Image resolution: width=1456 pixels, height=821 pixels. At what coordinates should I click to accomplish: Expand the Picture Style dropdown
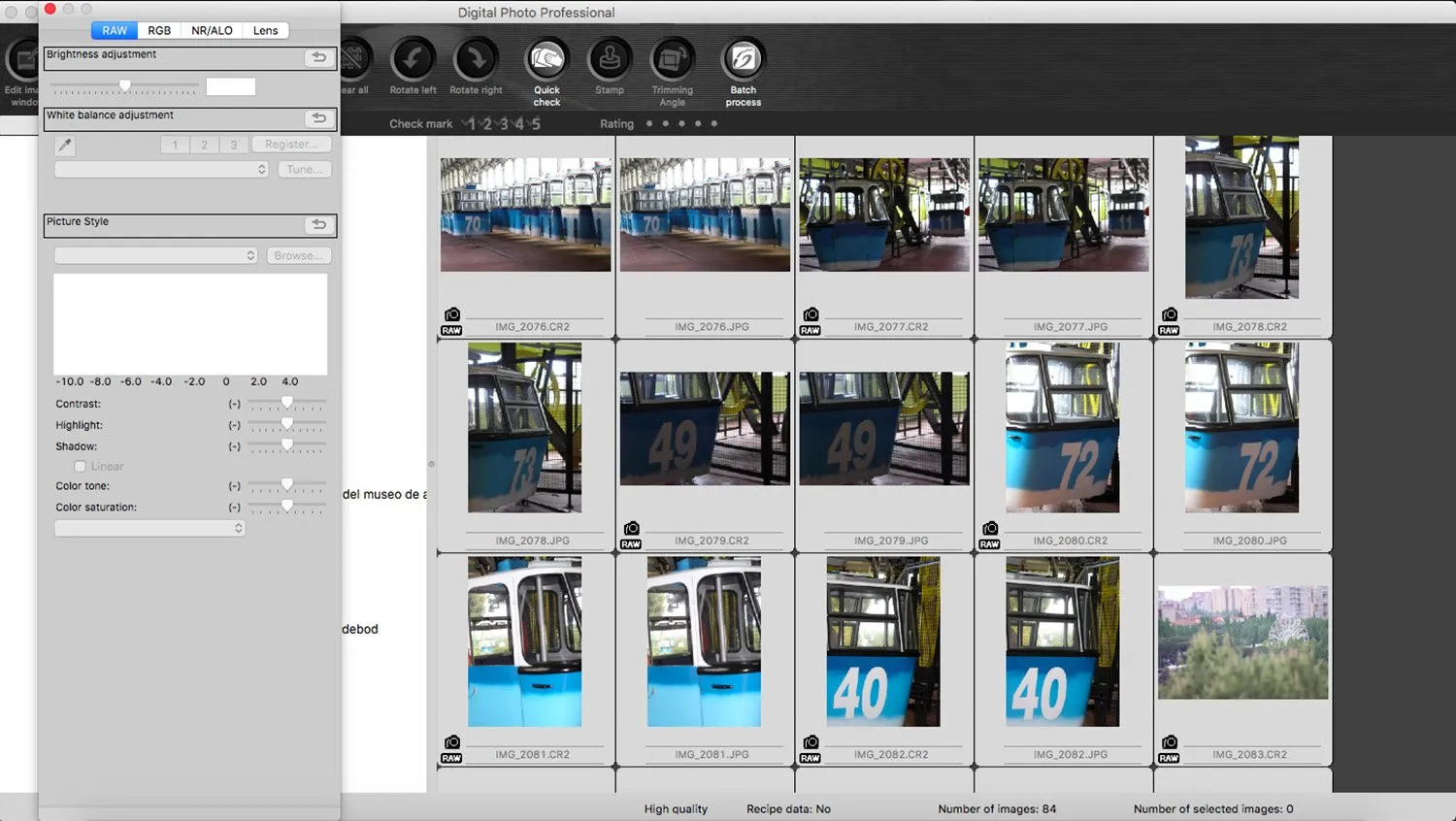click(155, 255)
